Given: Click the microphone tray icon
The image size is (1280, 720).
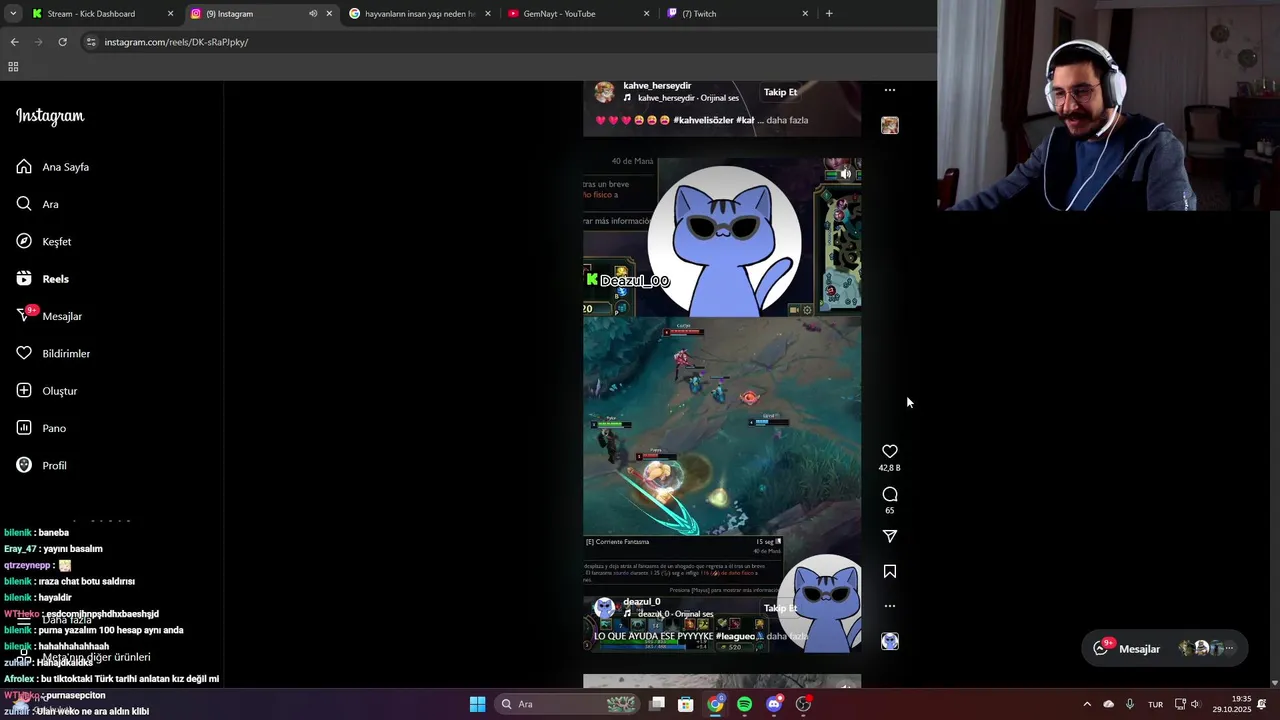Looking at the screenshot, I should click(1130, 704).
